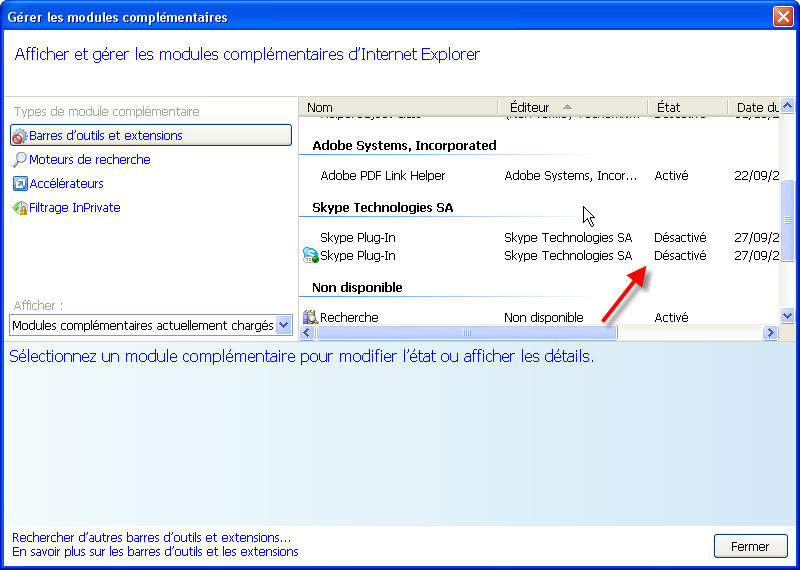Screen dimensions: 800x570
Task: Select the first Skype Plug-In entry
Action: coord(539,238)
